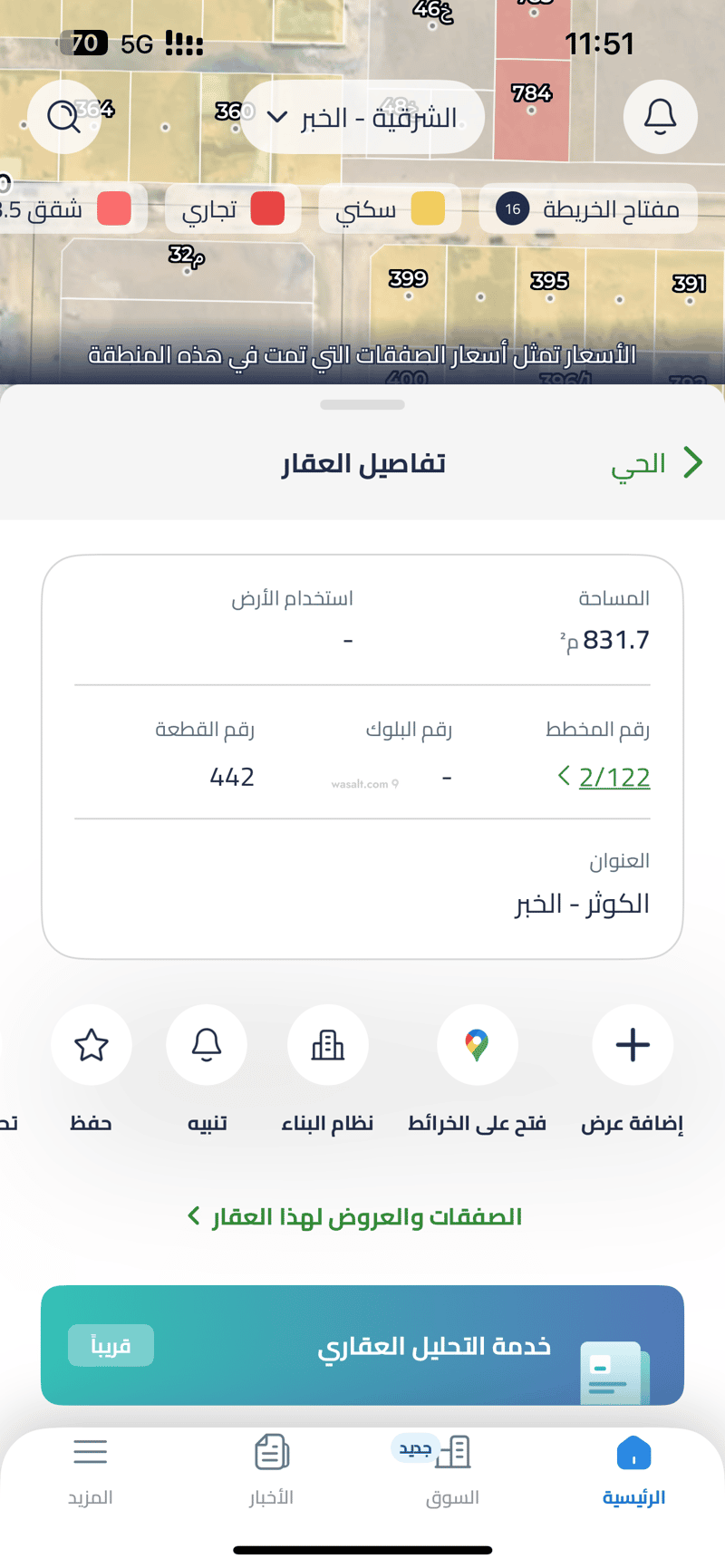725x1568 pixels.
Task: View building regulations icon
Action: click(327, 1045)
